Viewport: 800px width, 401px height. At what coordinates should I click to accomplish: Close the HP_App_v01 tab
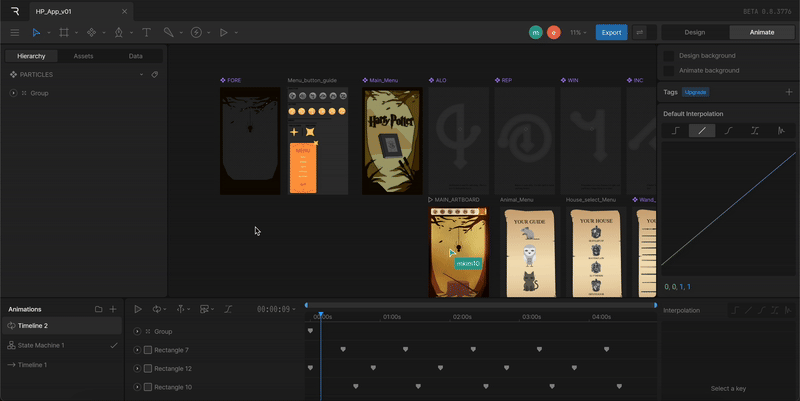124,11
